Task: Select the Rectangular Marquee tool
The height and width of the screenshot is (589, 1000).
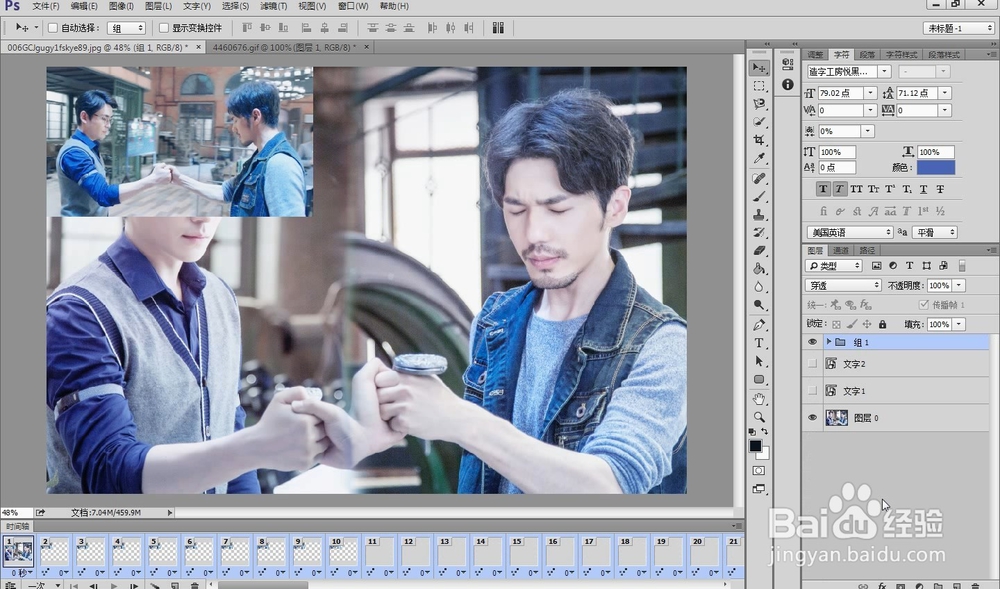Action: click(758, 86)
